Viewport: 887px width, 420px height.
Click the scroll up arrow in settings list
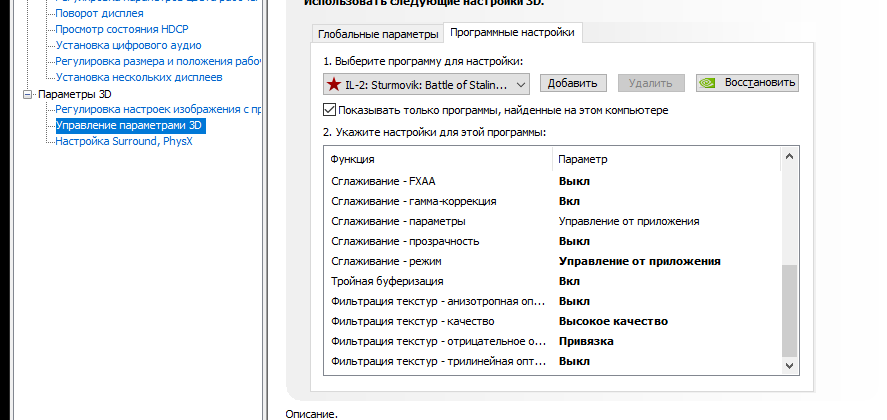[x=790, y=156]
